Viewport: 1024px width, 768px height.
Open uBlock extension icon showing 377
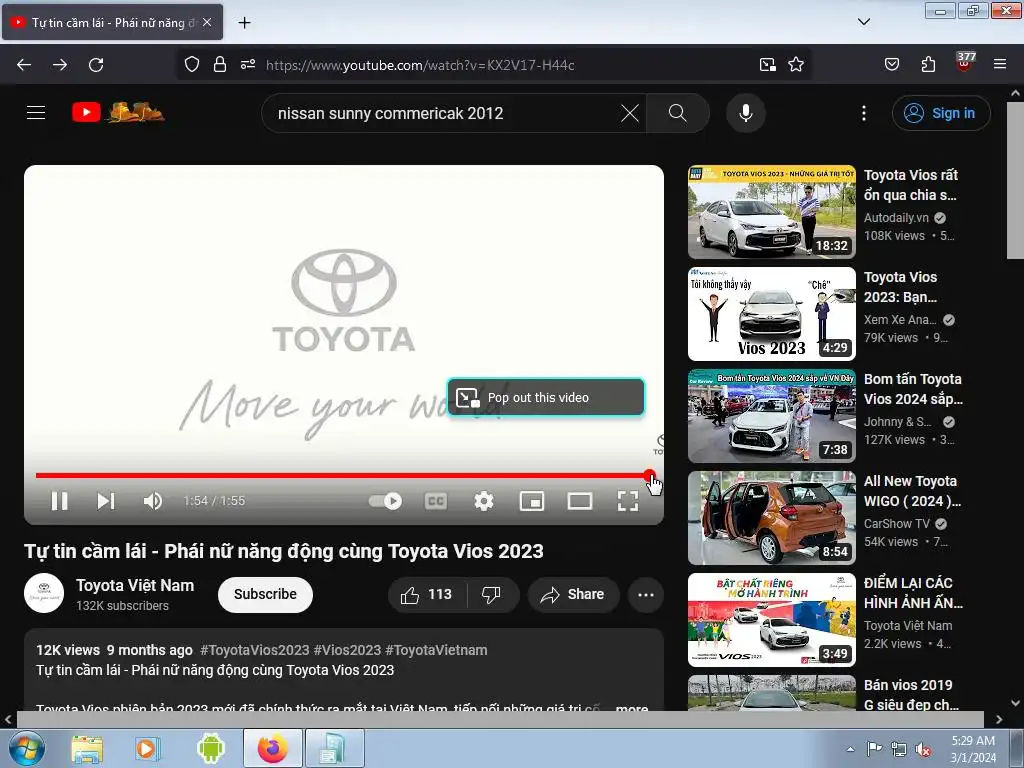tap(964, 63)
